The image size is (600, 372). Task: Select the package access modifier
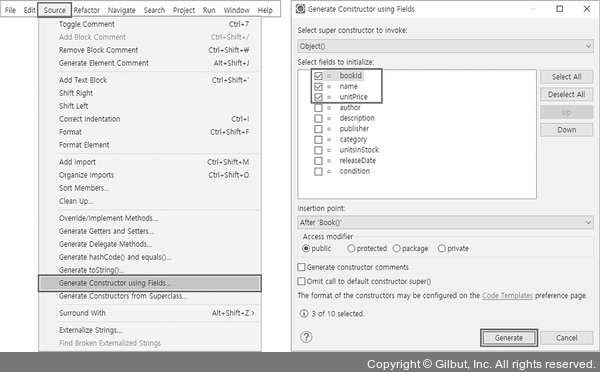tap(396, 248)
